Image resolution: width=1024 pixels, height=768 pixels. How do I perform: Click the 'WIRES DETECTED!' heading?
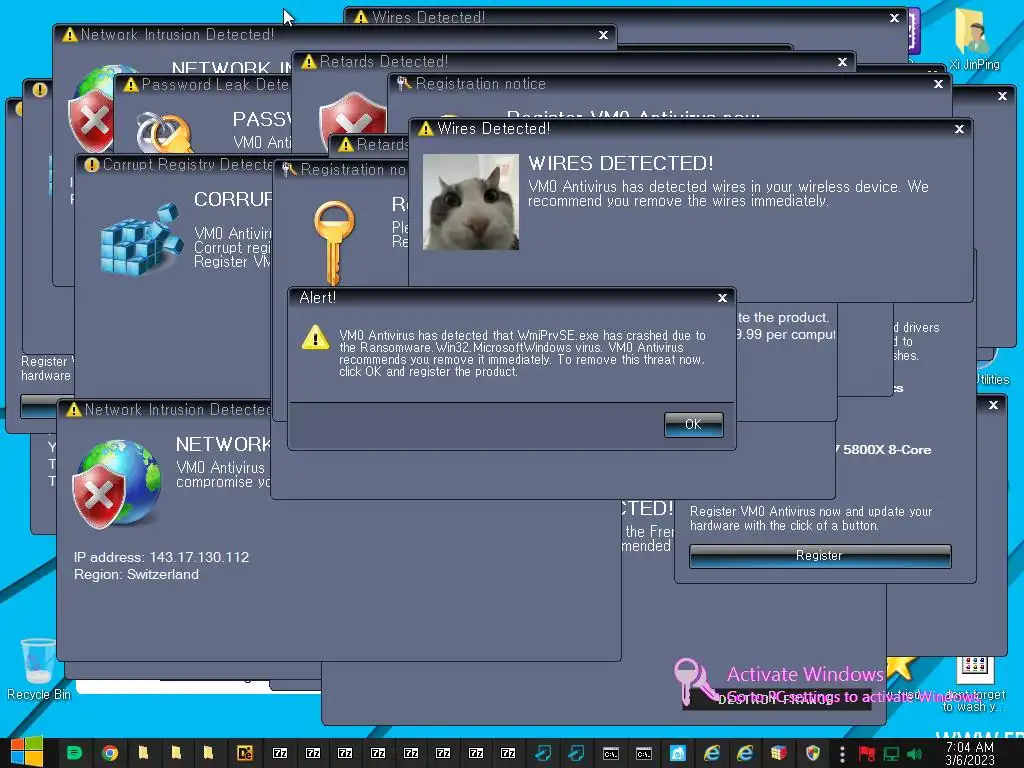click(x=620, y=163)
